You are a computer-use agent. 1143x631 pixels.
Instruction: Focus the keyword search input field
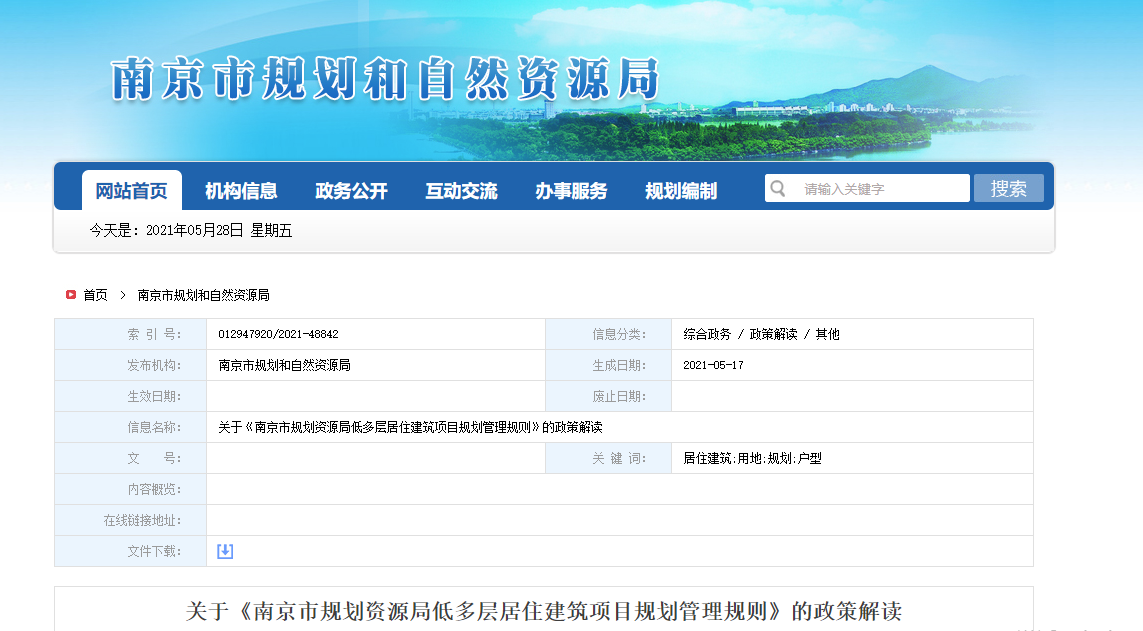click(867, 188)
